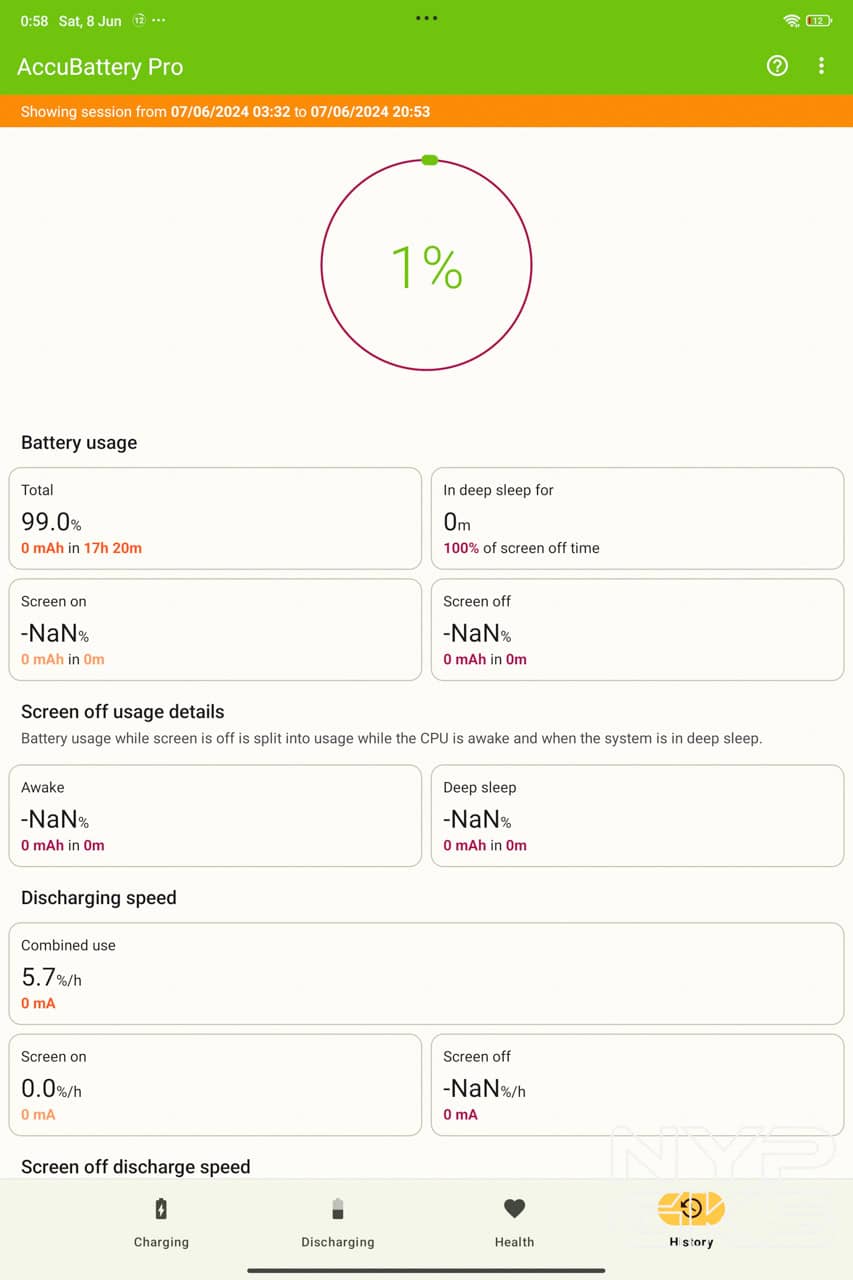Tap the Charging battery icon

click(x=161, y=1209)
